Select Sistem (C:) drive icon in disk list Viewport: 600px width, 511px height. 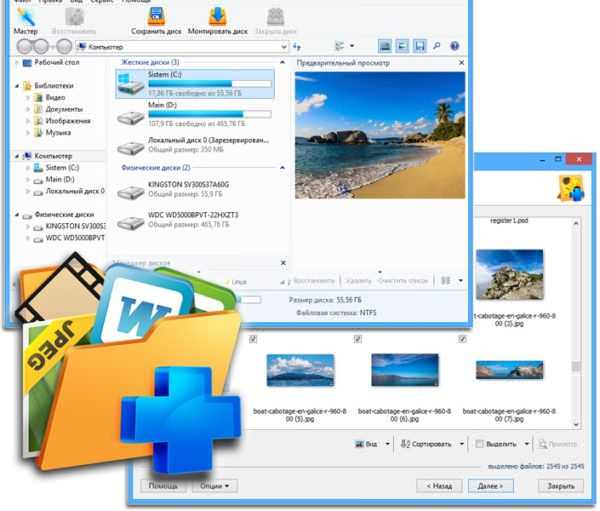coord(130,84)
